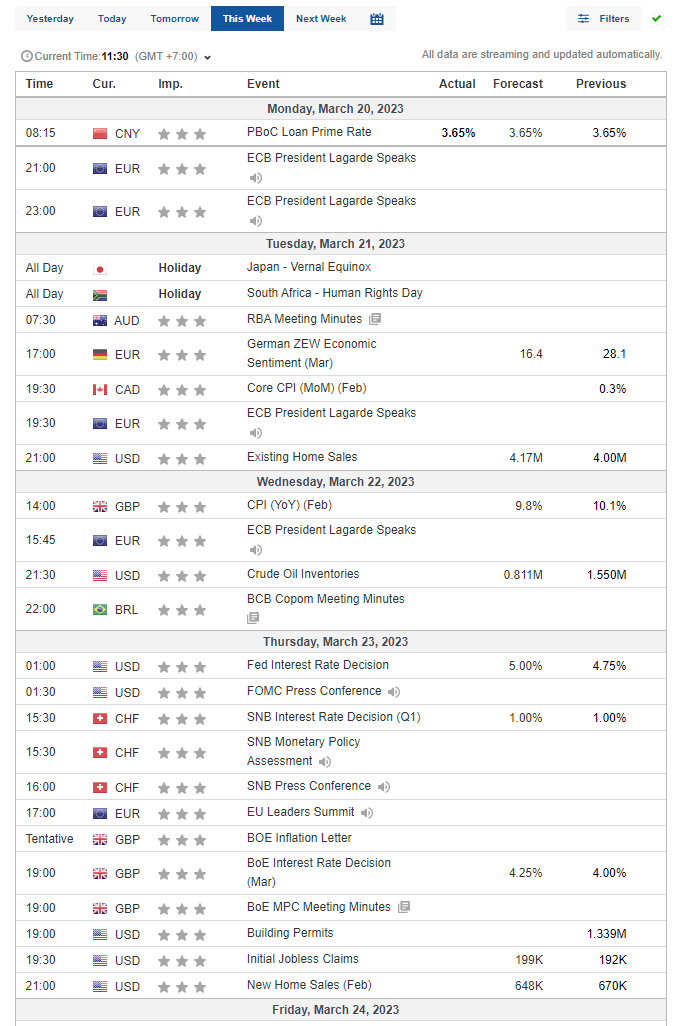The height and width of the screenshot is (1026, 678).
Task: Switch to the Tomorrow tab
Action: 174,19
